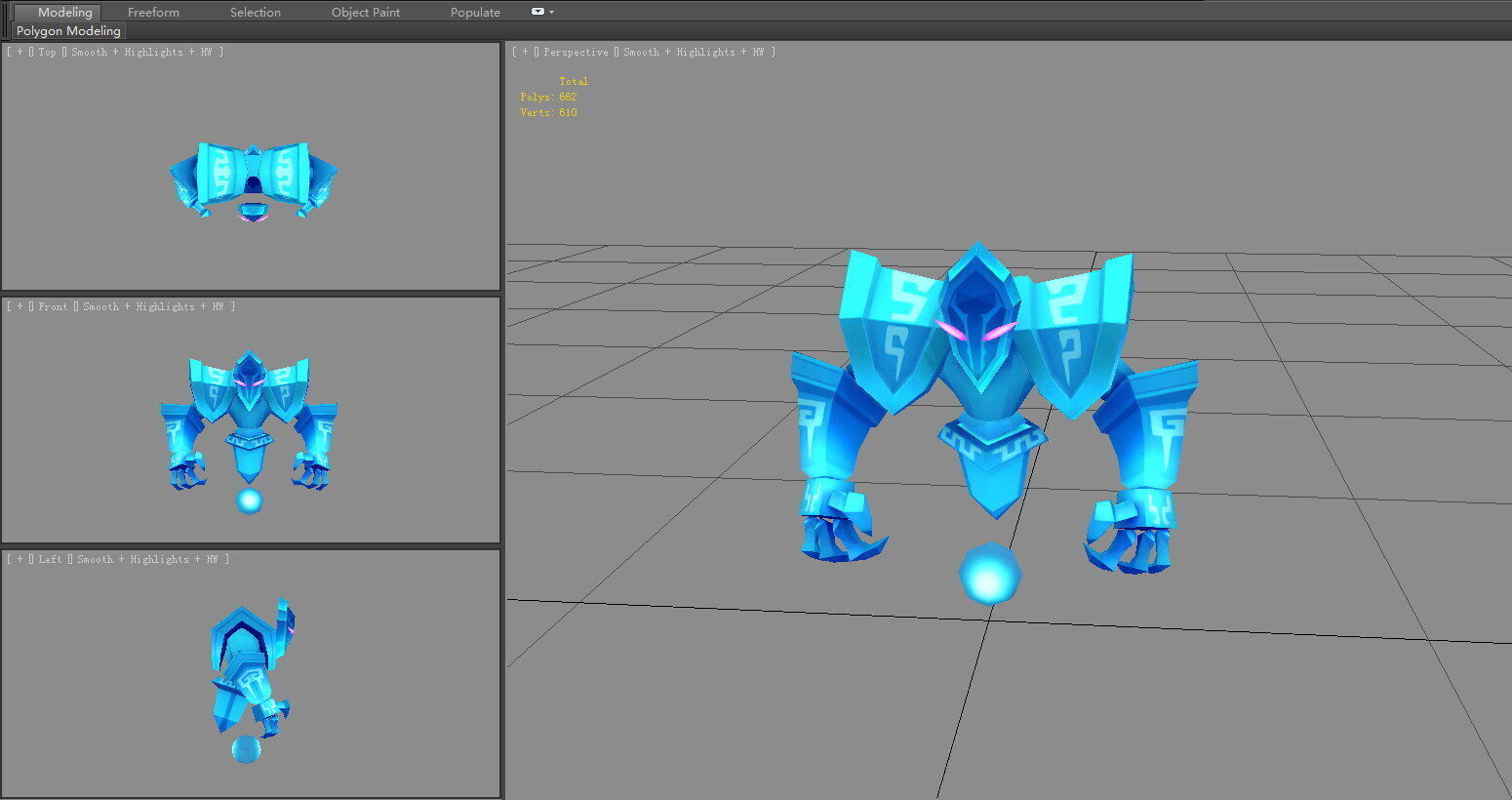The height and width of the screenshot is (800, 1512).
Task: Click the Left viewport name label
Action: coord(50,559)
